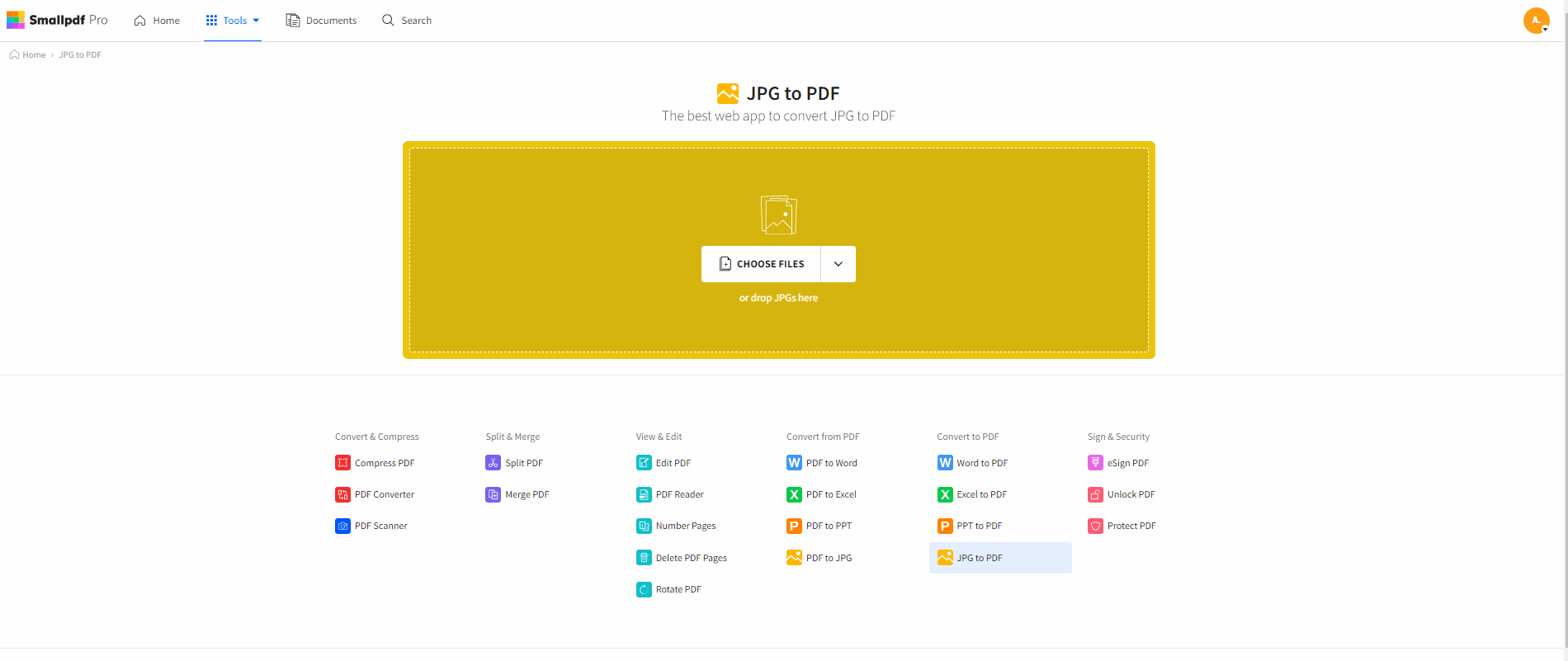This screenshot has height=661, width=1568.
Task: Click the 'Convert from PDF' category heading
Action: pyautogui.click(x=823, y=437)
